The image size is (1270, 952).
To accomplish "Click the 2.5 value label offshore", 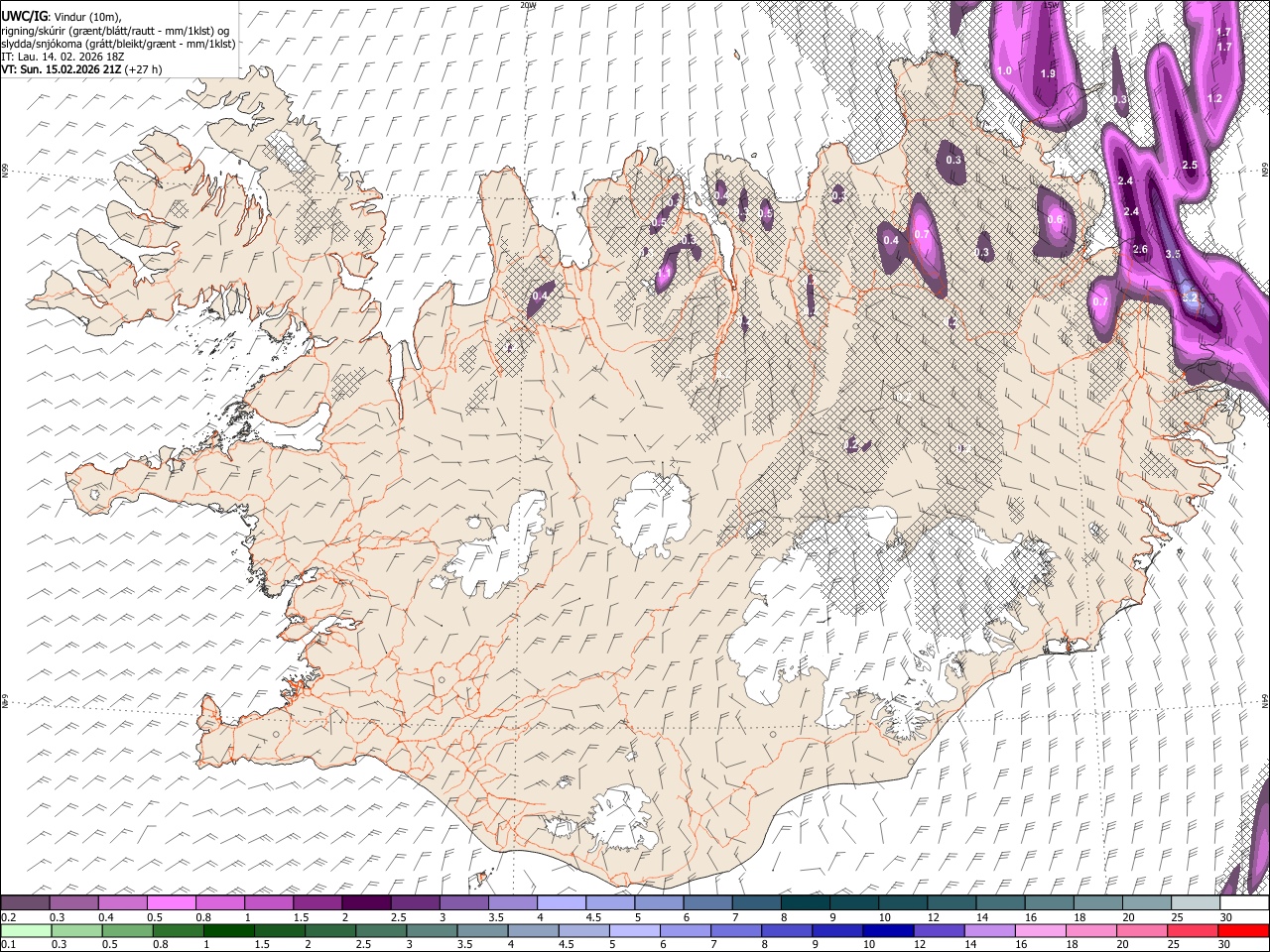I will 1191,165.
